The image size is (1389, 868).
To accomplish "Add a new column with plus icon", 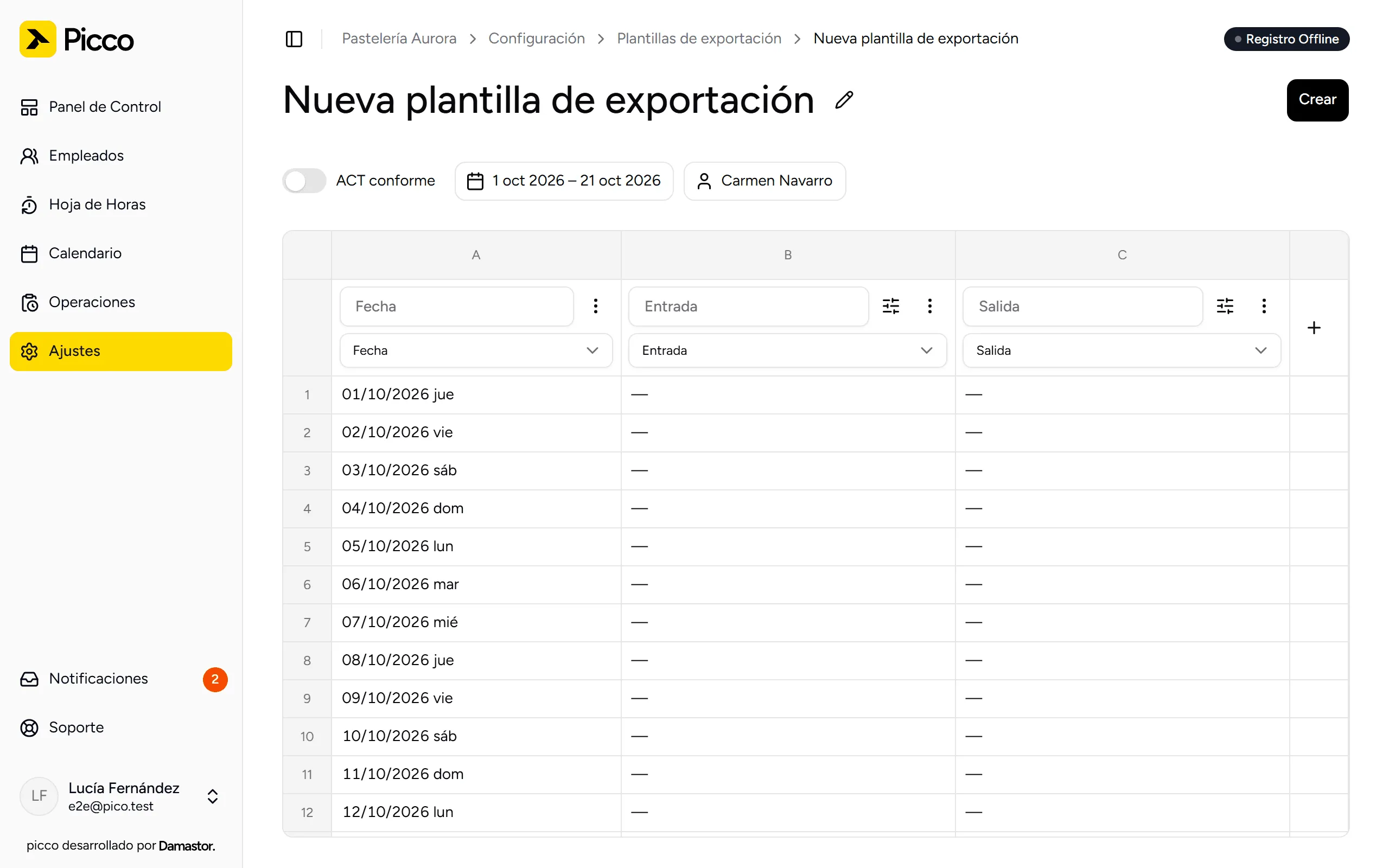I will [x=1314, y=328].
